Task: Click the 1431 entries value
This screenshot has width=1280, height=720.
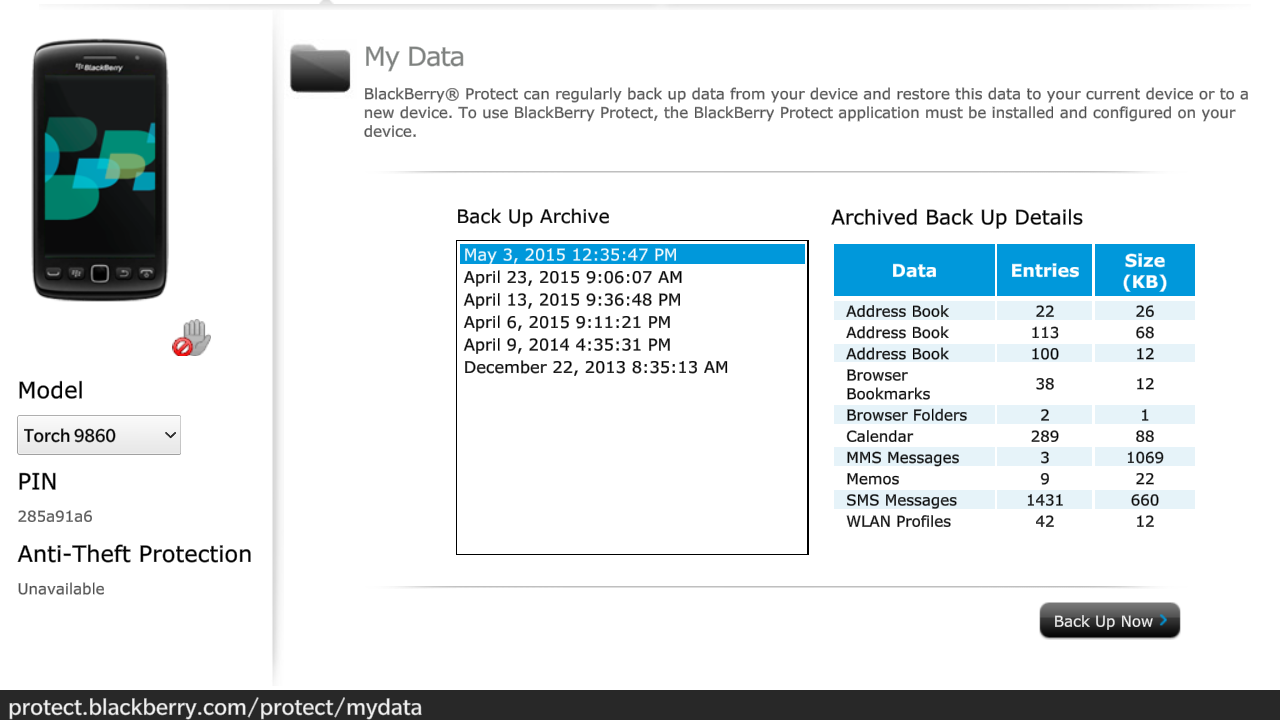Action: tap(1045, 500)
